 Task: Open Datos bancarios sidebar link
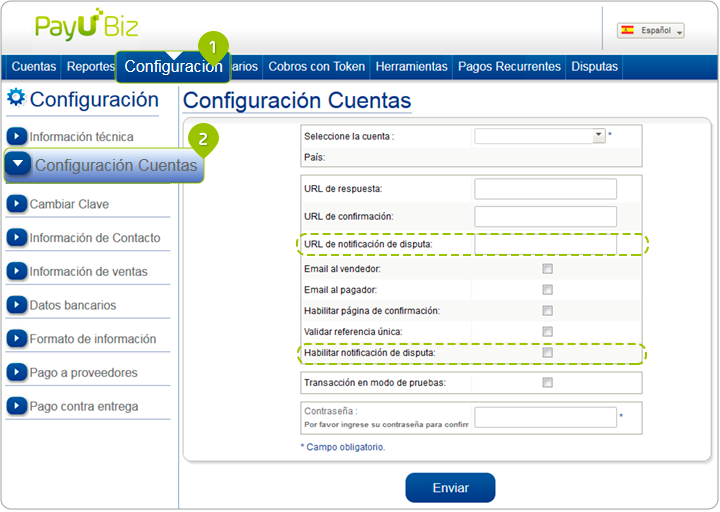tap(73, 305)
